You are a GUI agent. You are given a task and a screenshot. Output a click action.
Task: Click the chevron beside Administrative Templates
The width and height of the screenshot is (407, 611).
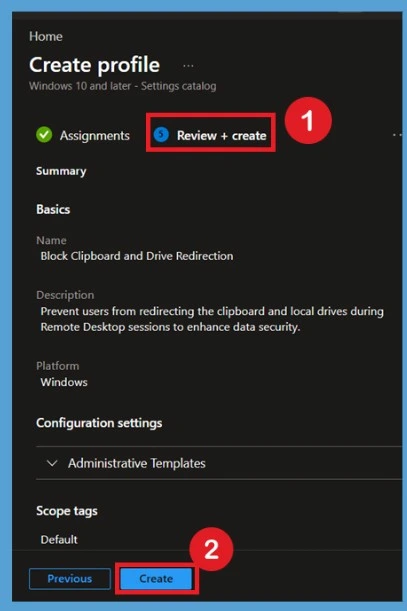point(52,463)
